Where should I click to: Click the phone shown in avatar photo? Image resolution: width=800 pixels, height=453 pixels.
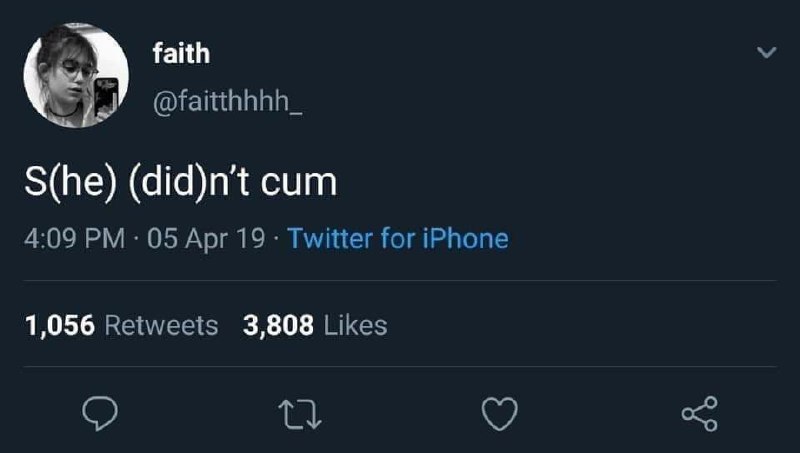[107, 96]
